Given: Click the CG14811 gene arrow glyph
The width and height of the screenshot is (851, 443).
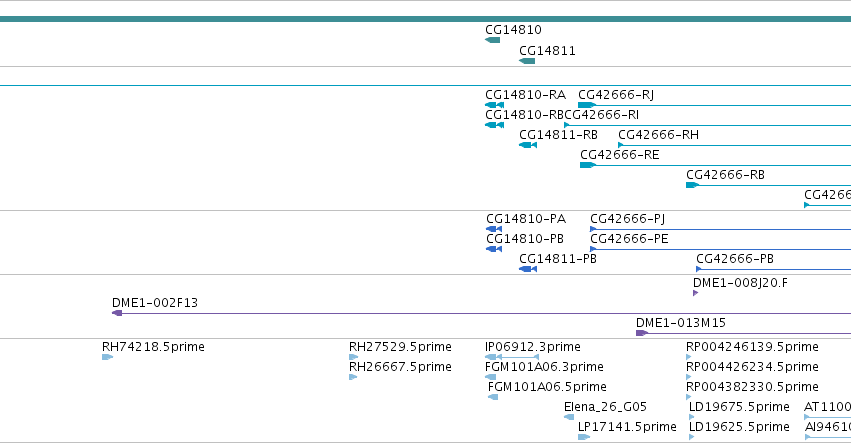Looking at the screenshot, I should point(527,61).
